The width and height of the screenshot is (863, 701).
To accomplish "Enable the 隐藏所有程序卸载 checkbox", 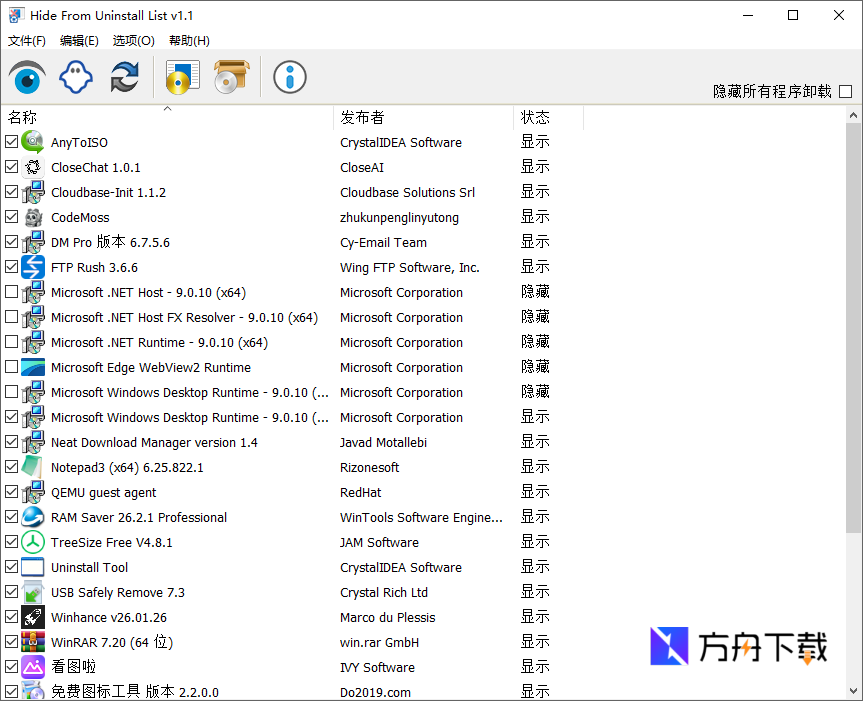I will point(845,90).
